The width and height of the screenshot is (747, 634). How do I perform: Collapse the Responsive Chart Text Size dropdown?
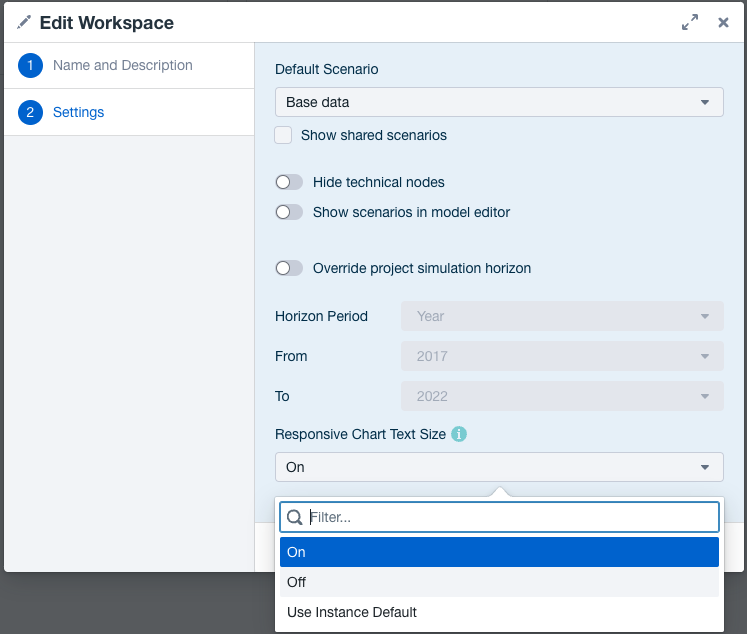click(x=499, y=467)
